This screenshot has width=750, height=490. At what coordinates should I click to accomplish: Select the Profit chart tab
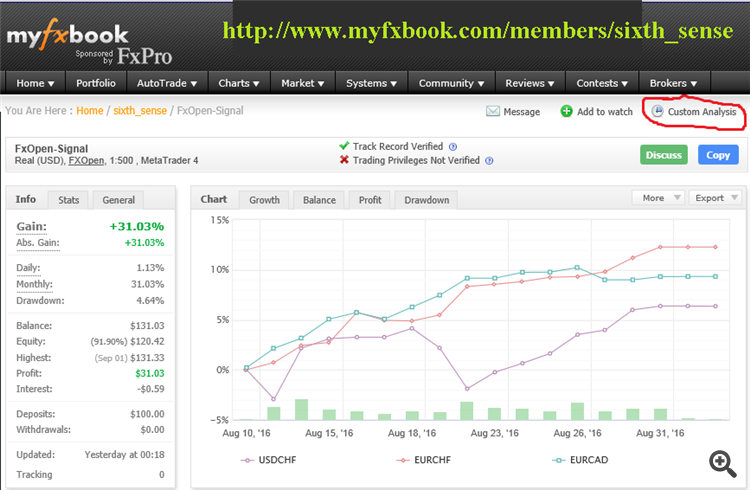[370, 200]
